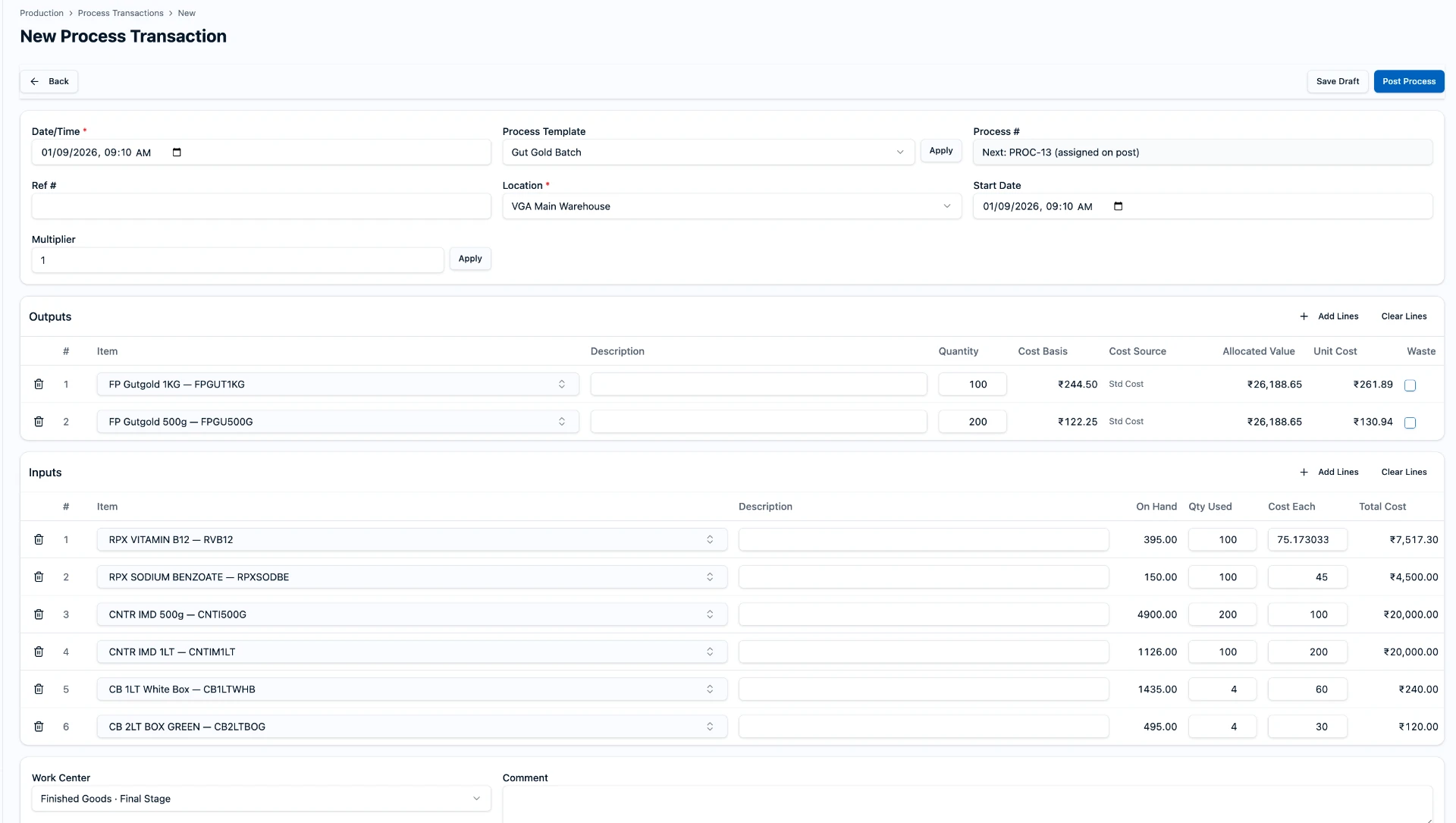Remove input row RPX VITAMIN B12
The height and width of the screenshot is (823, 1456).
click(x=39, y=540)
